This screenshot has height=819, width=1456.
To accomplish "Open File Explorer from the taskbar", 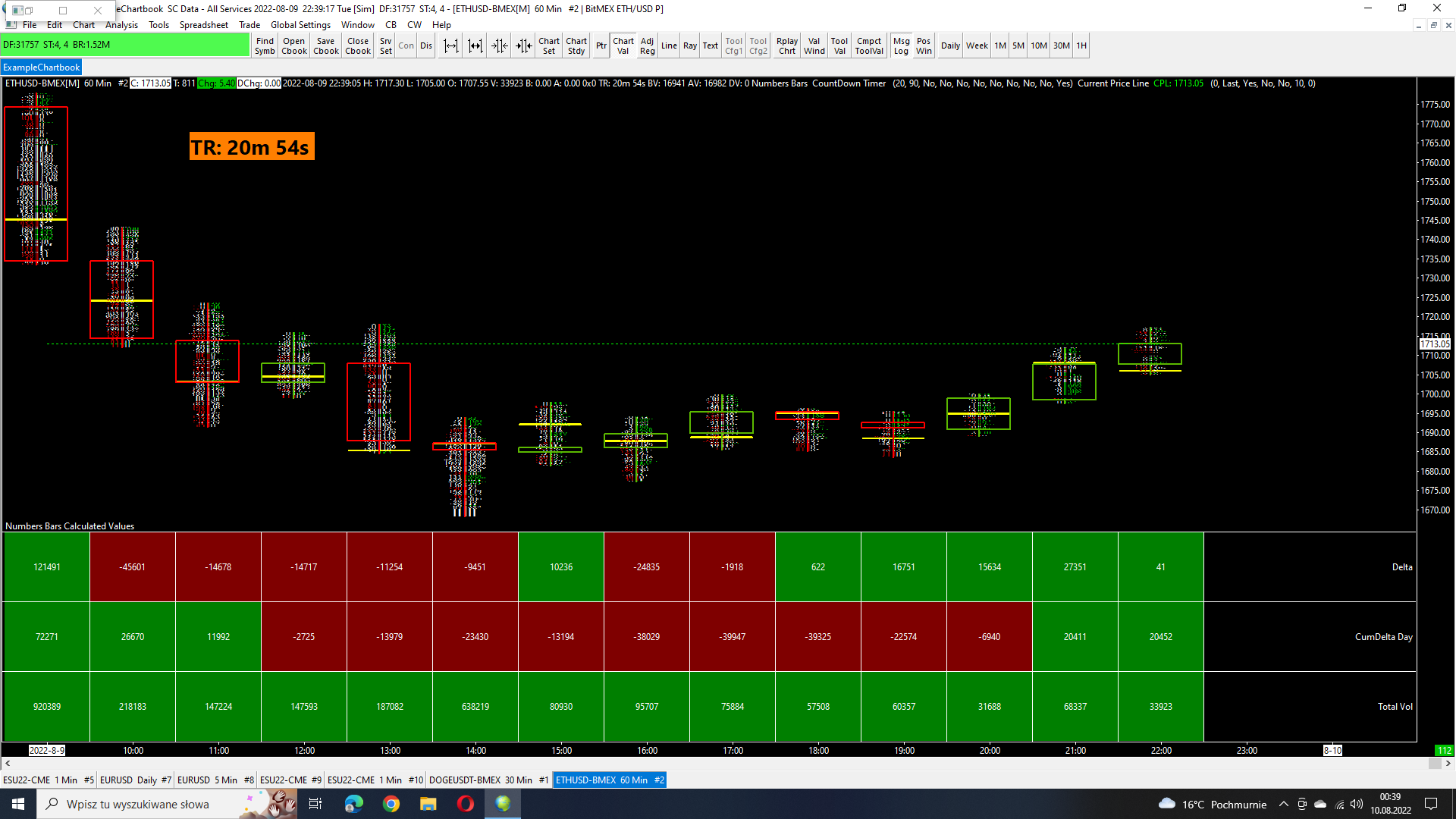I will tap(428, 804).
